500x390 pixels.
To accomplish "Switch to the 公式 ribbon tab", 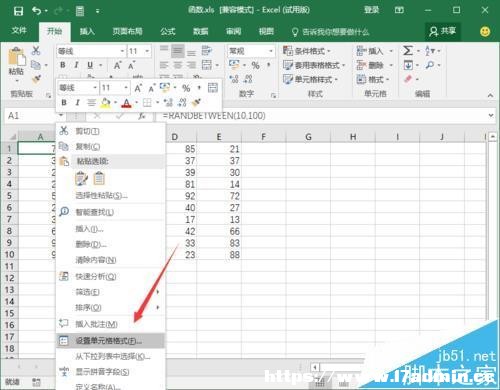I will (x=168, y=32).
